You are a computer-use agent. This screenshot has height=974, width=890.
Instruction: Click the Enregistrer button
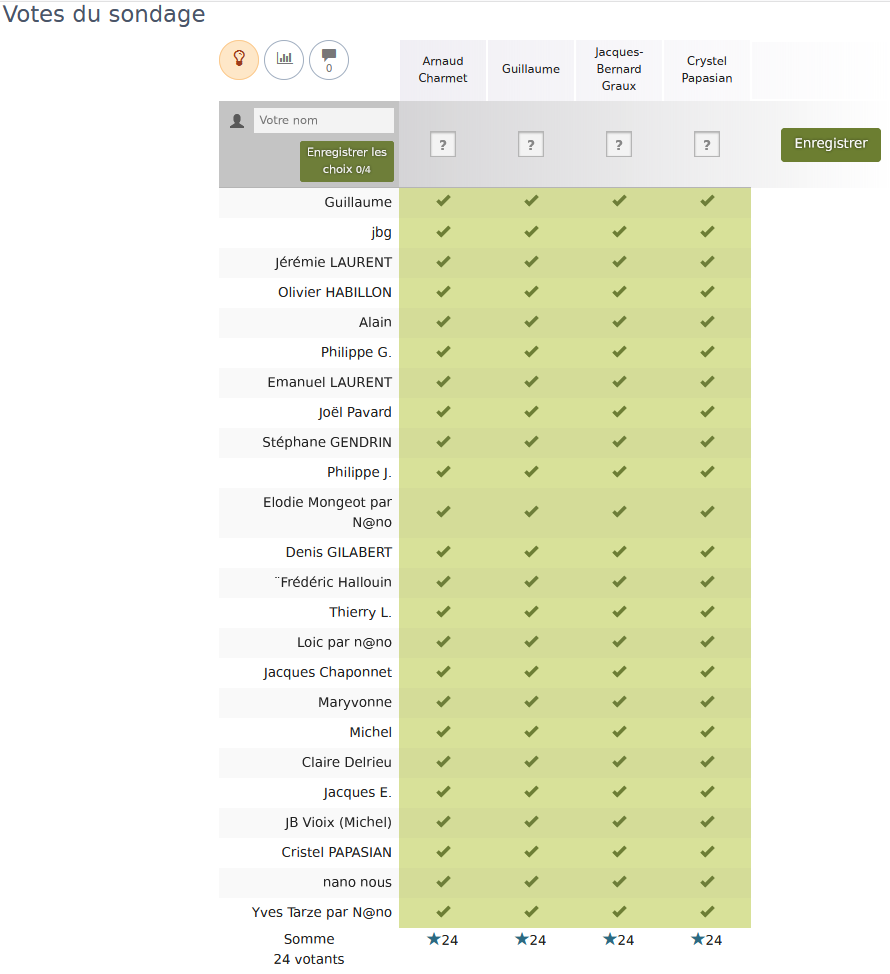[x=830, y=145]
